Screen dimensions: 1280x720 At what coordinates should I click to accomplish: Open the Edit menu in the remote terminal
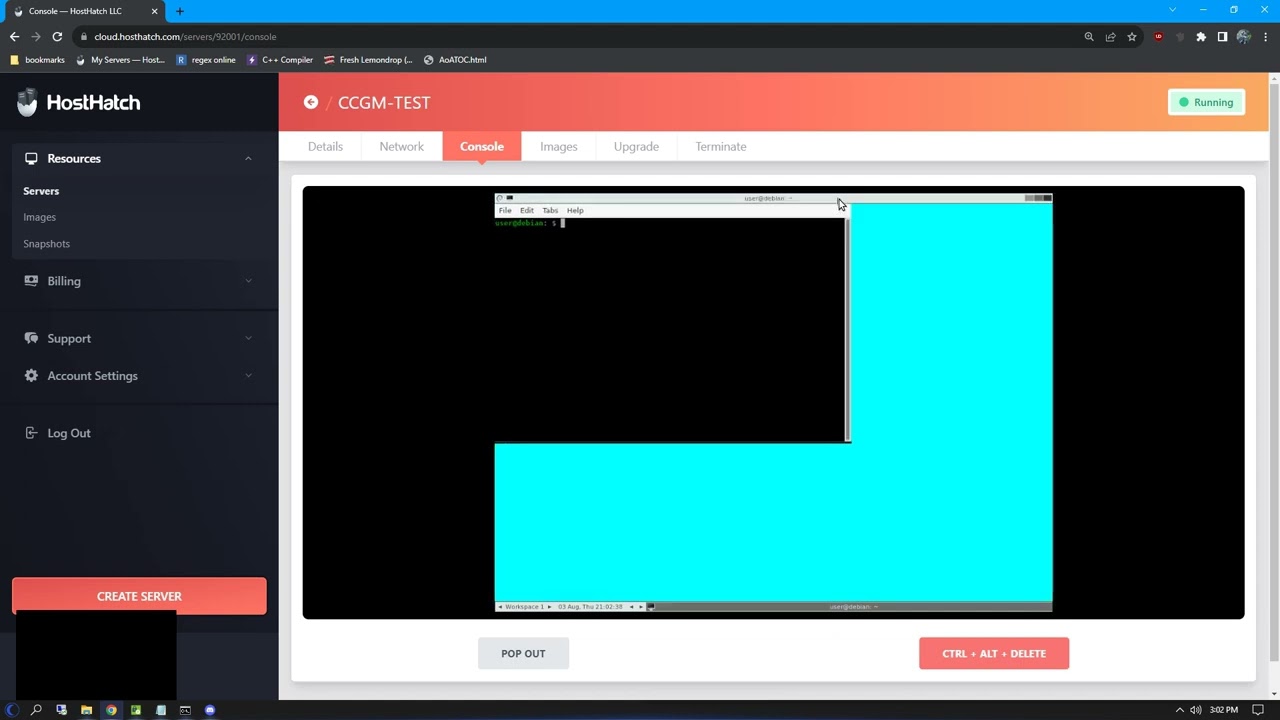527,210
